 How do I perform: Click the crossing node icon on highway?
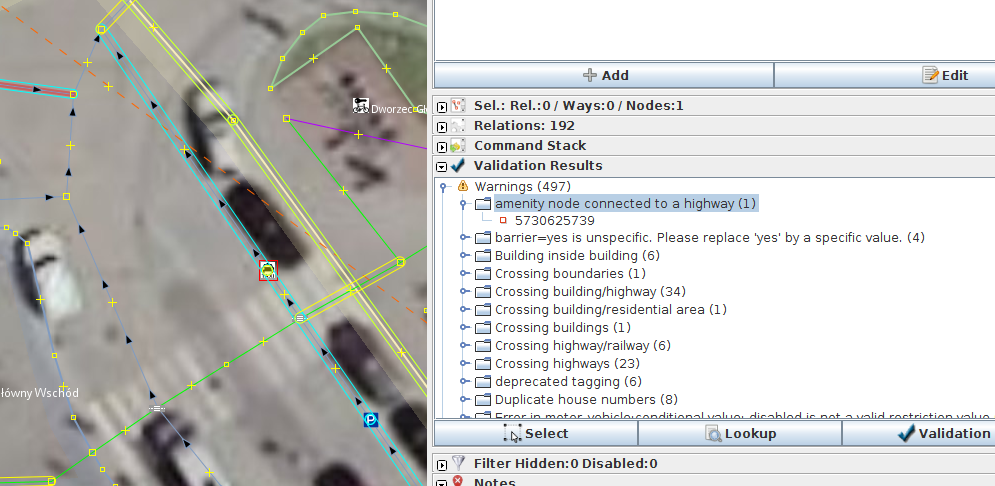[299, 318]
